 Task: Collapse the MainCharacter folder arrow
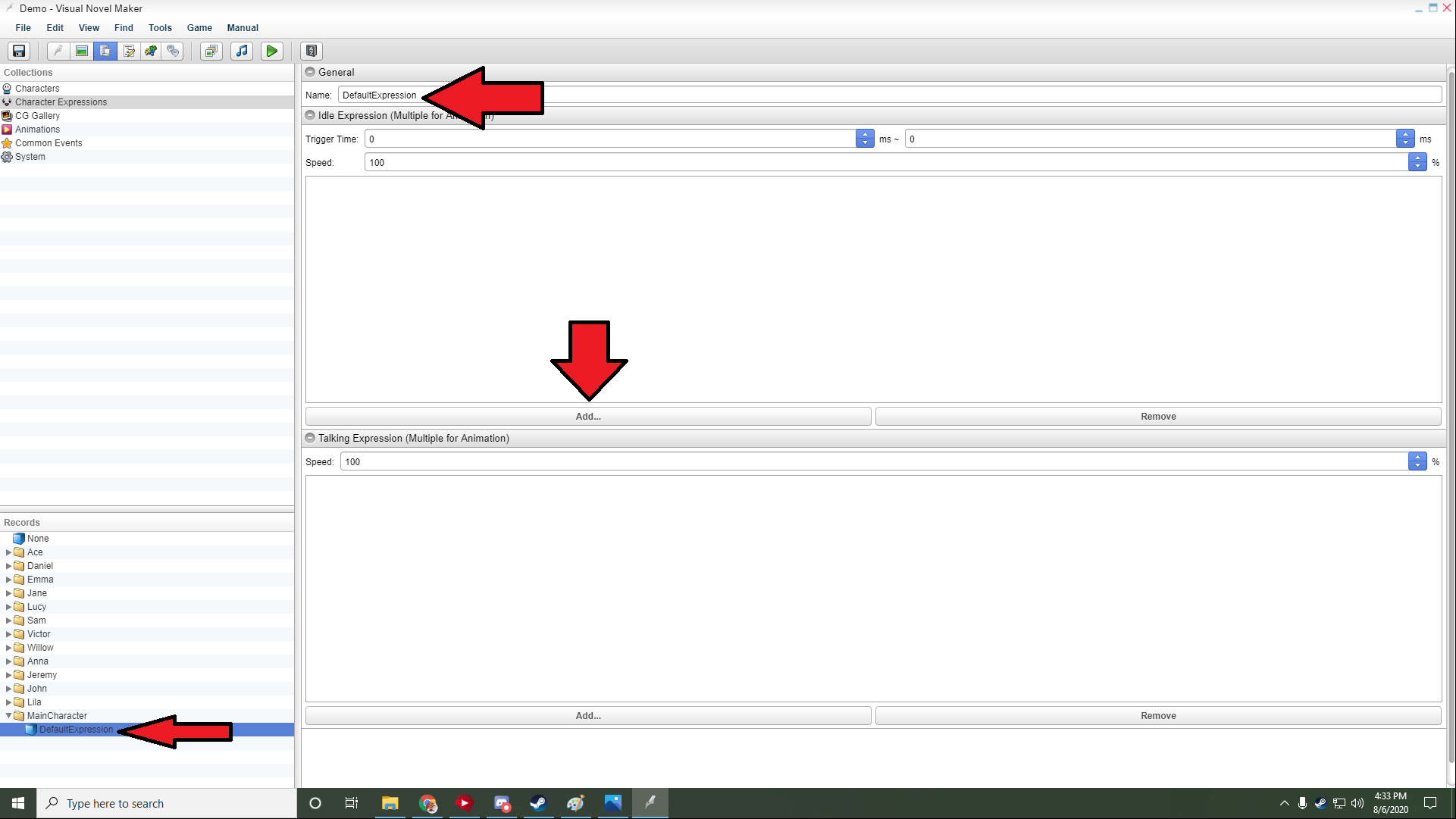pyautogui.click(x=8, y=716)
